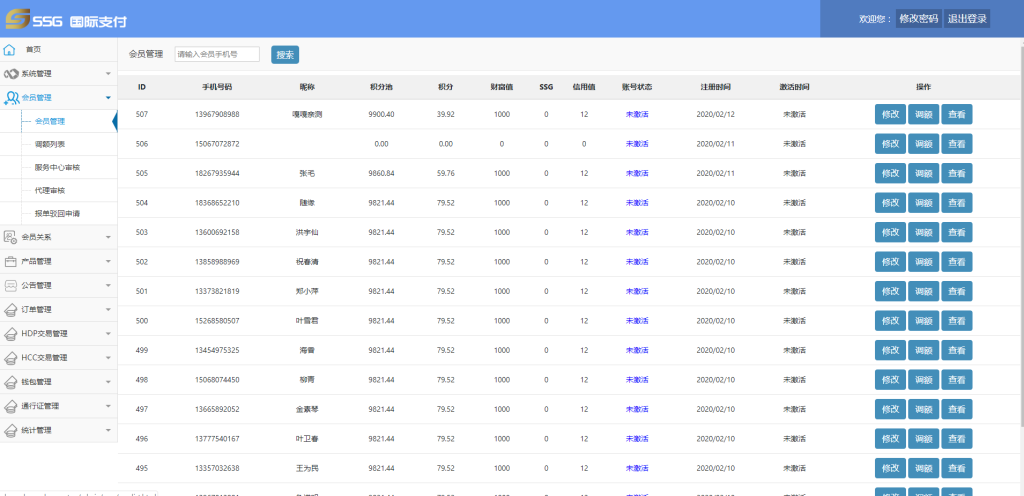Image resolution: width=1024 pixels, height=496 pixels.
Task: Click the 会员关系 sidebar icon
Action: pyautogui.click(x=11, y=238)
